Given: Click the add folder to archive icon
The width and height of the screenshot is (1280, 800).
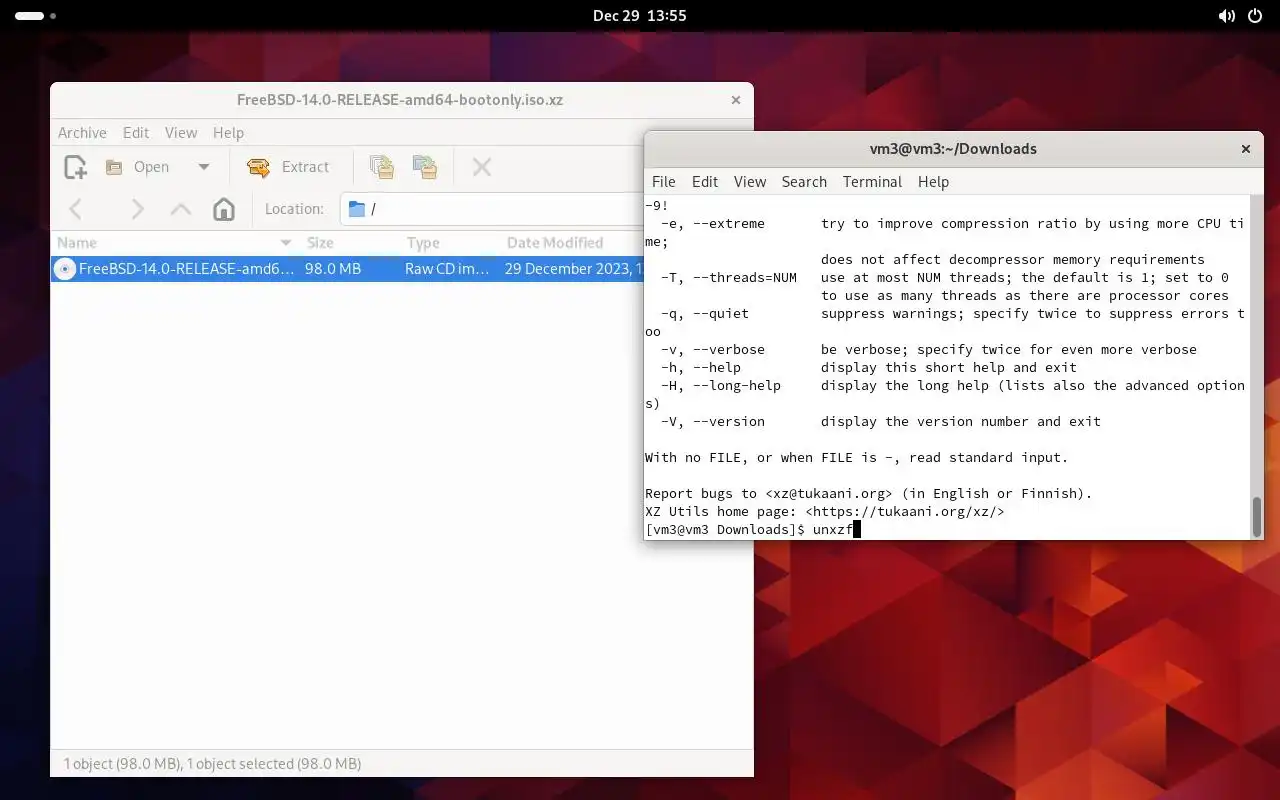Looking at the screenshot, I should 425,167.
